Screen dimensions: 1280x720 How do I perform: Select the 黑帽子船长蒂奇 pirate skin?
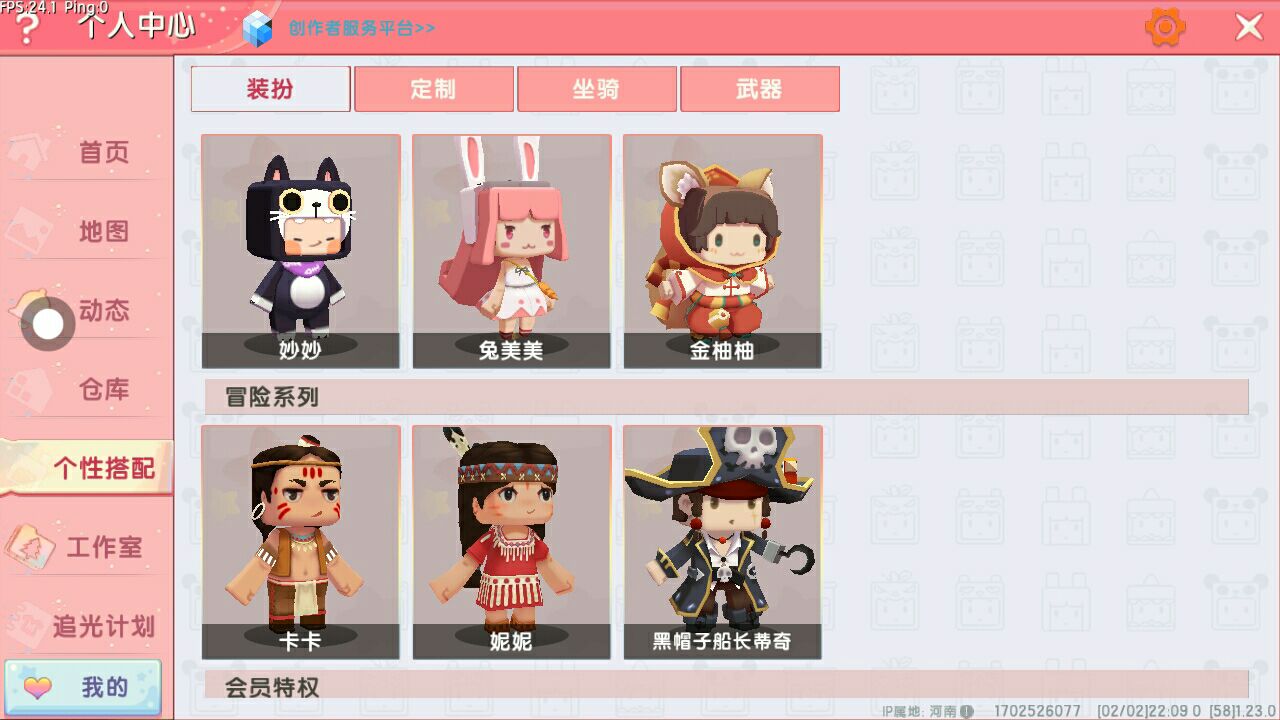point(723,542)
